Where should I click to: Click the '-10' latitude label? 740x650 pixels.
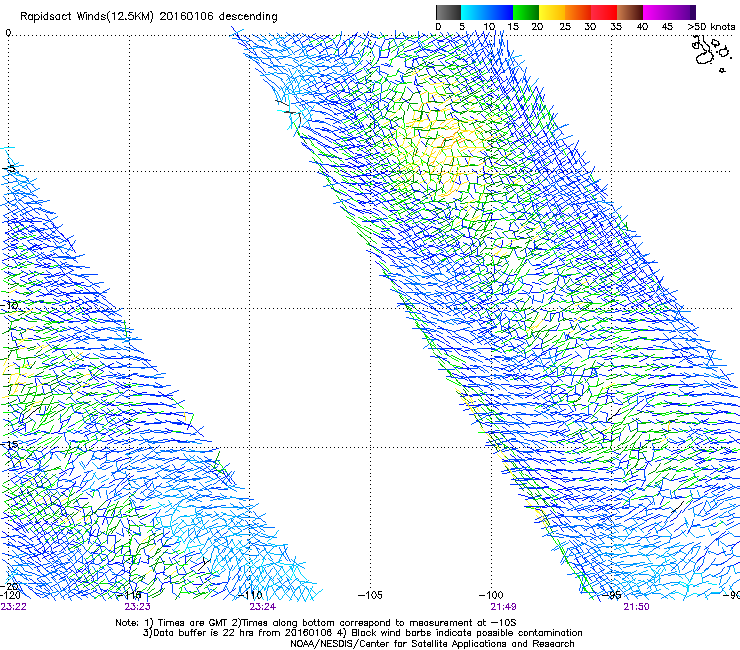click(x=9, y=305)
